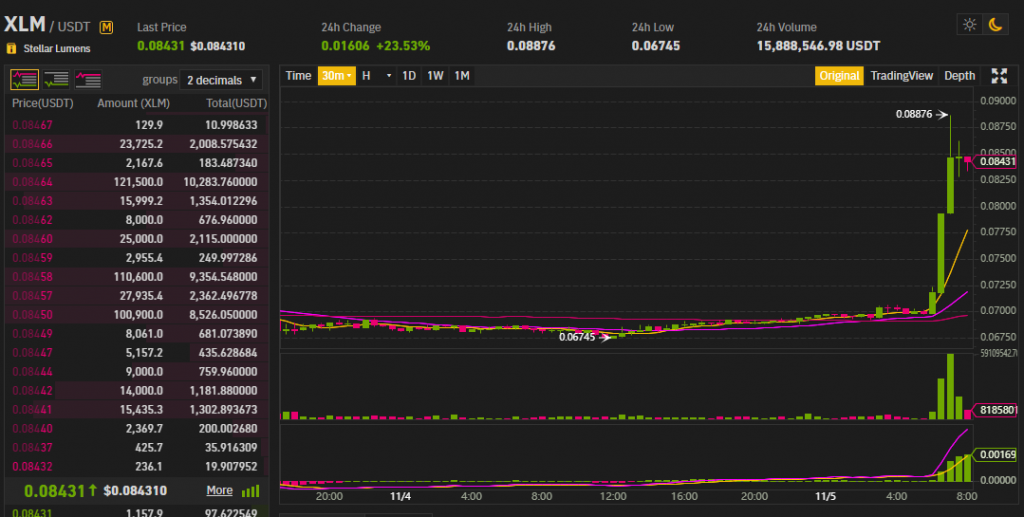
Task: Expand chart to fullscreen
Action: [x=998, y=76]
